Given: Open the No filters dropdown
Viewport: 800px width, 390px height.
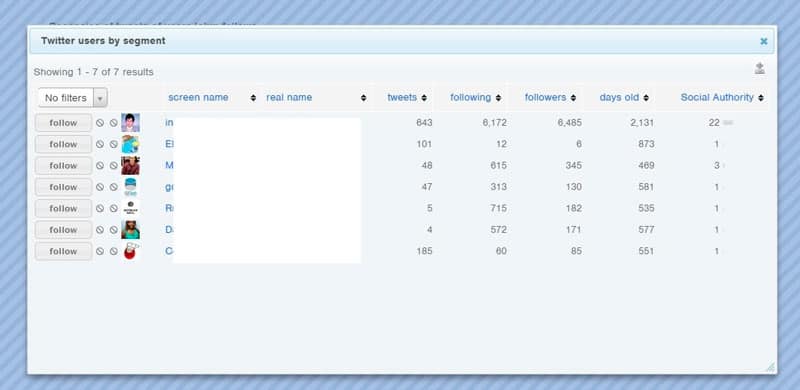Looking at the screenshot, I should 72,98.
